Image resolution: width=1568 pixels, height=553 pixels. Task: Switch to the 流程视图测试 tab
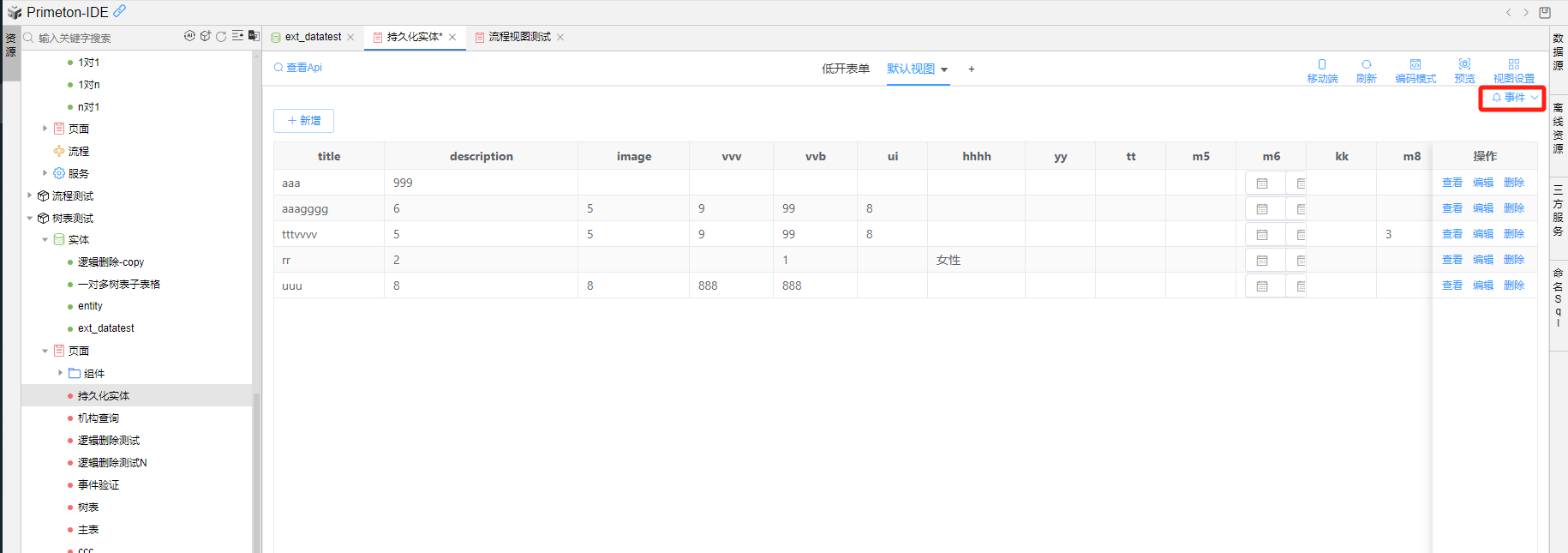point(518,37)
